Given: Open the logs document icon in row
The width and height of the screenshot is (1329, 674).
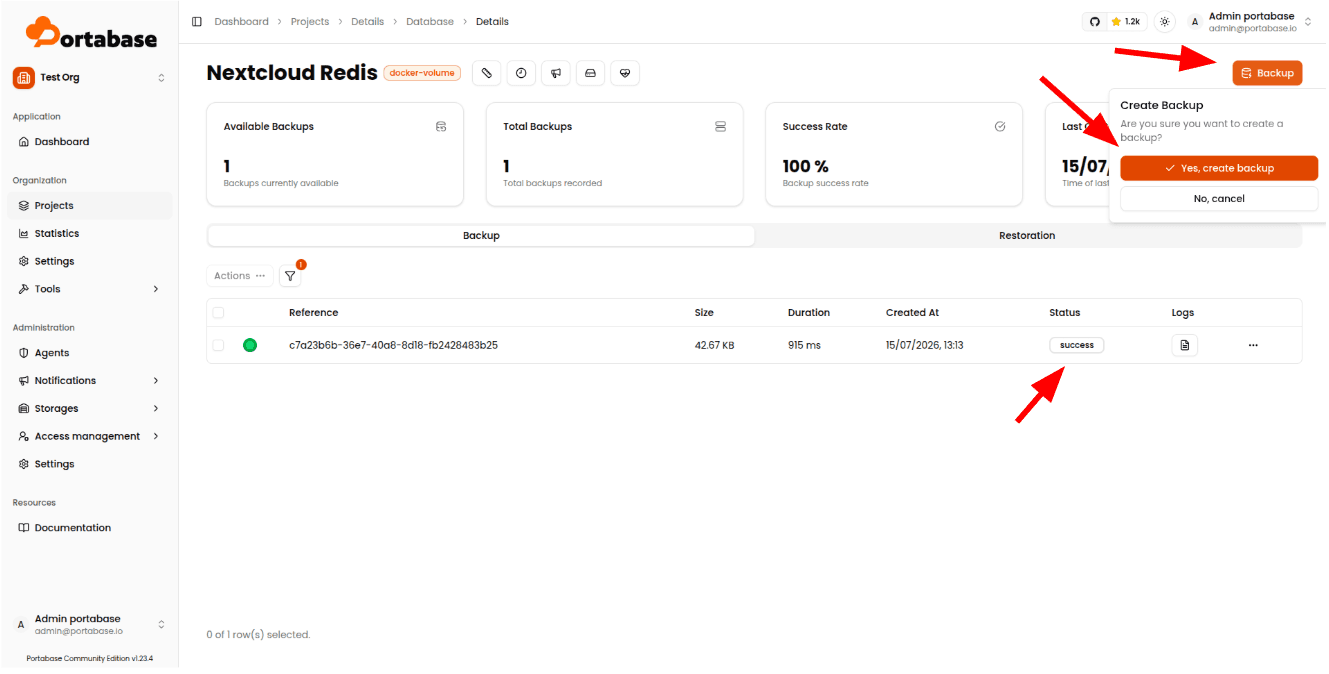Looking at the screenshot, I should pyautogui.click(x=1185, y=345).
